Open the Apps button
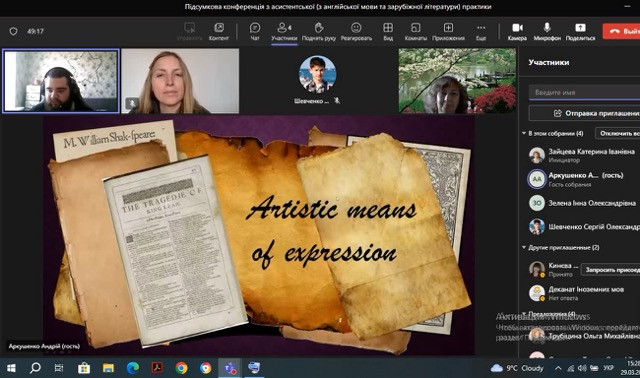This screenshot has height=378, width=640. 448,31
